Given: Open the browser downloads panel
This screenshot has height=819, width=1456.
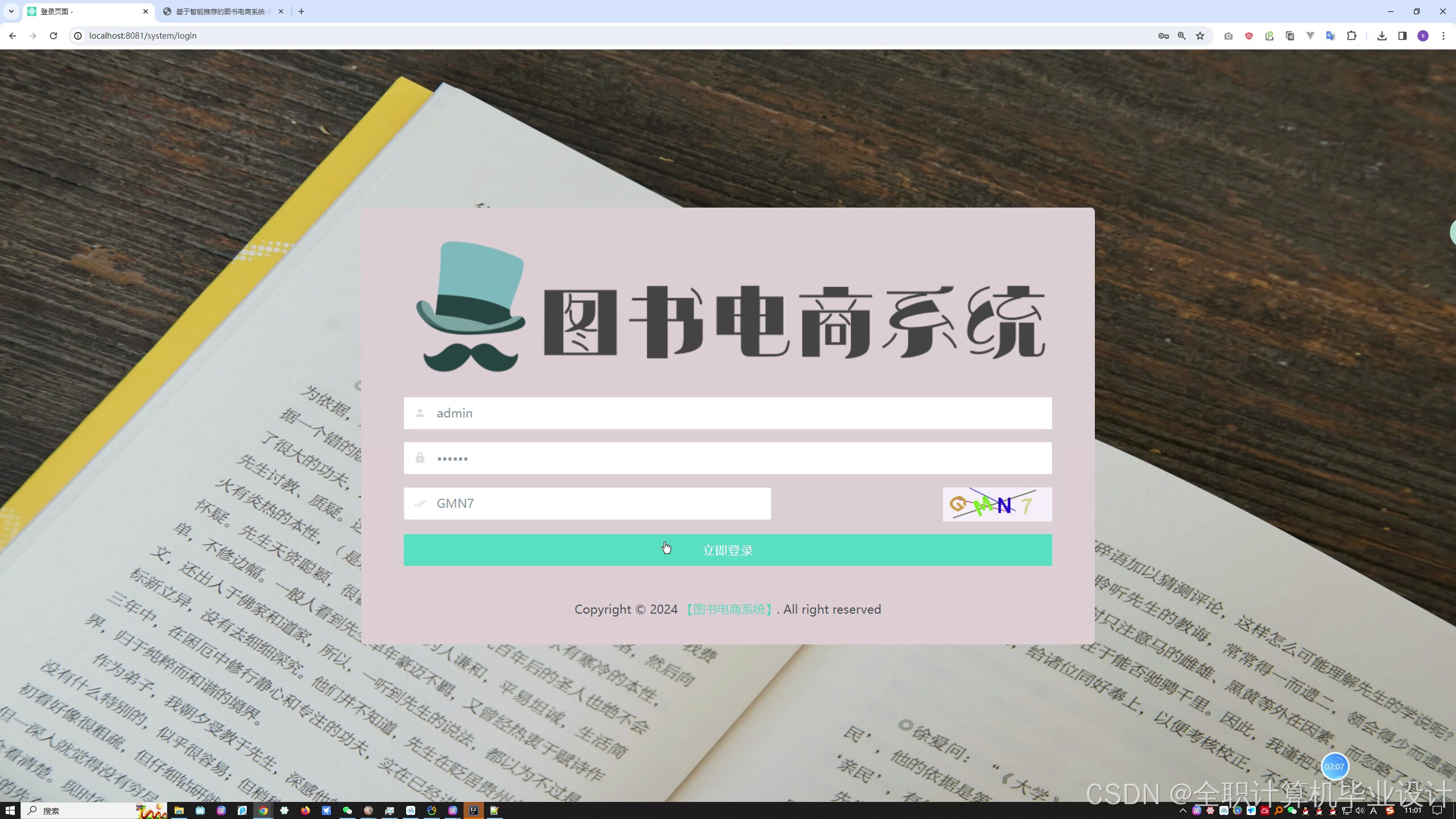Looking at the screenshot, I should click(x=1381, y=36).
